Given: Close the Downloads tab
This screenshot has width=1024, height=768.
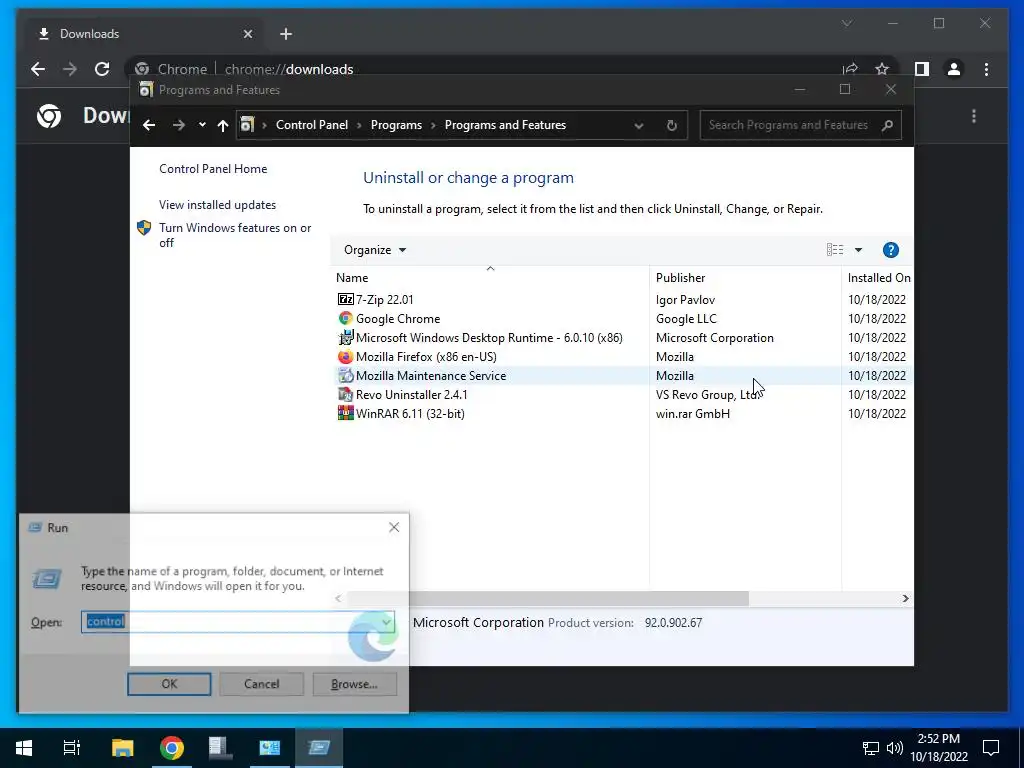Looking at the screenshot, I should [248, 34].
